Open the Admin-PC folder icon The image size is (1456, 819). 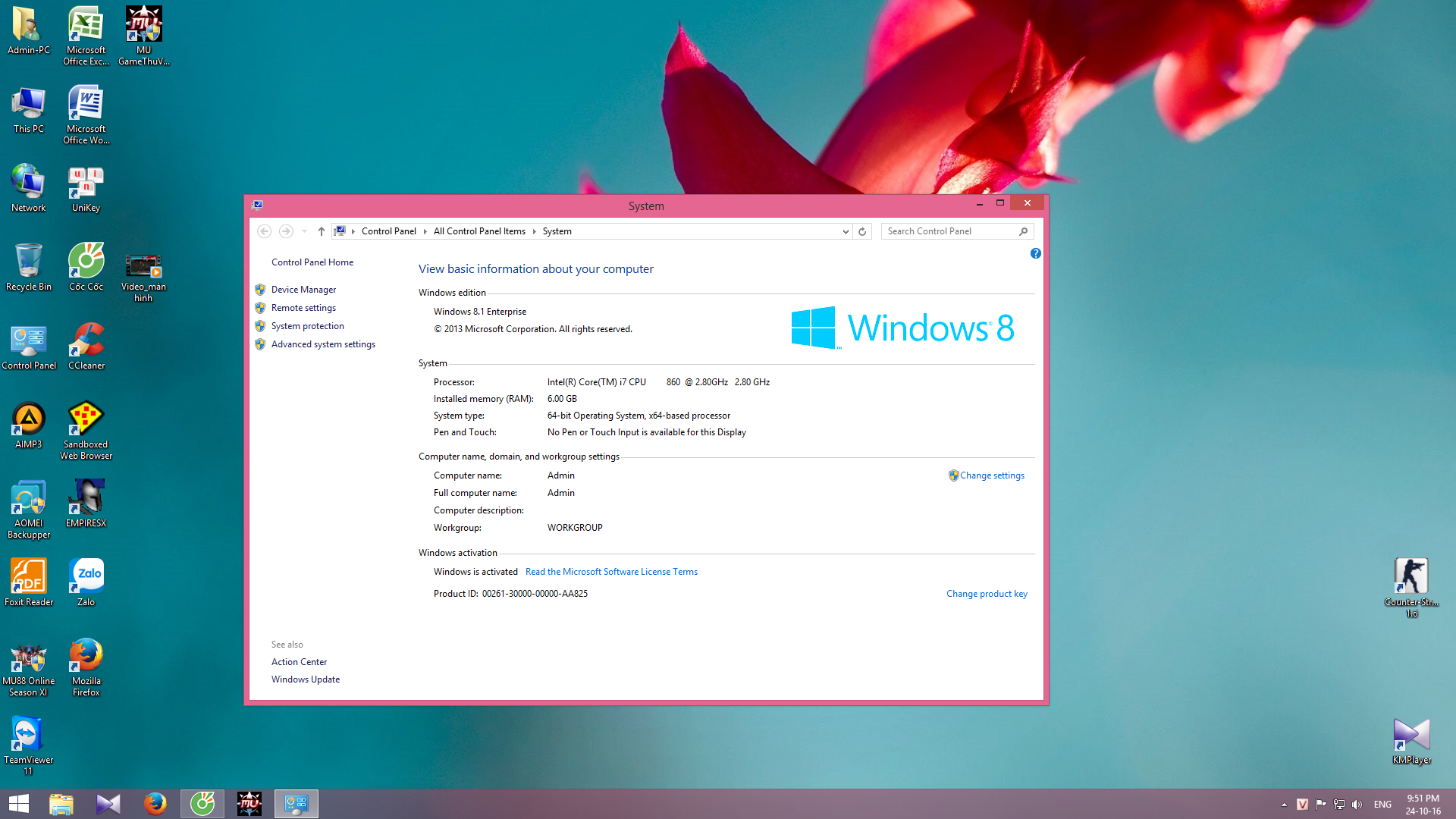(x=28, y=31)
